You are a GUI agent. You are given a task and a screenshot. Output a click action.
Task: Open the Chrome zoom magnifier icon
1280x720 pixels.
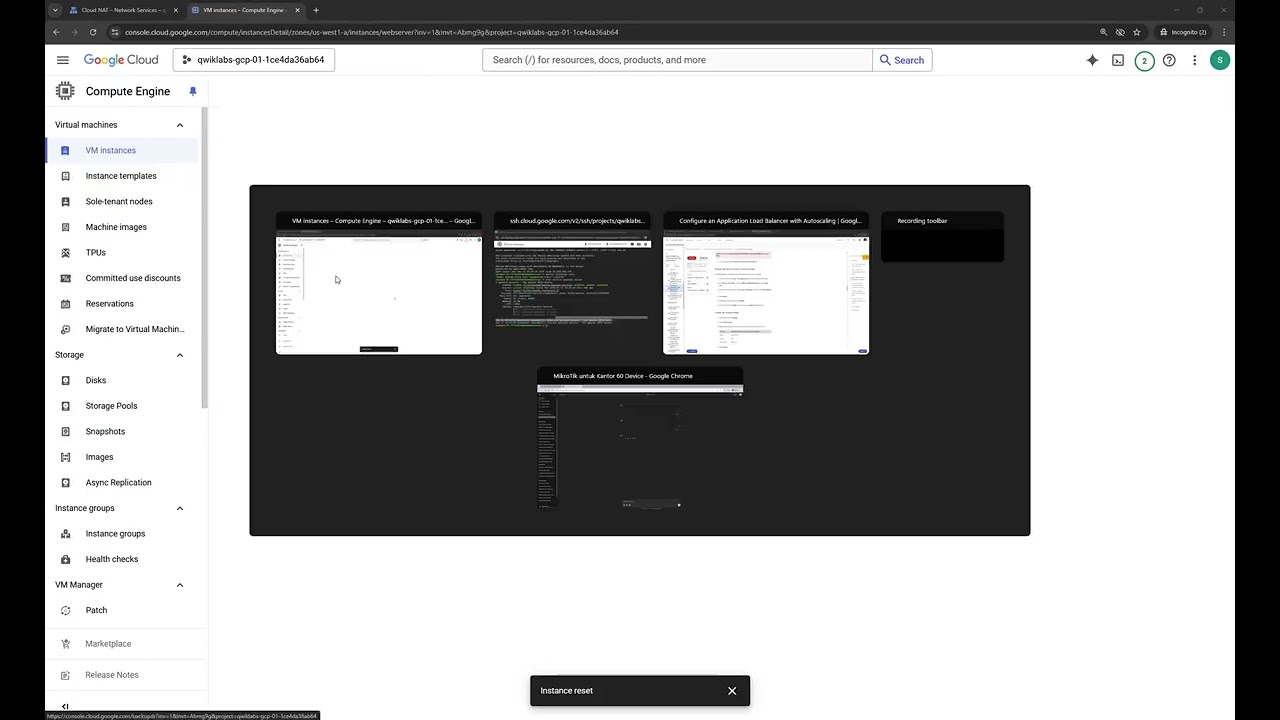pyautogui.click(x=1104, y=32)
